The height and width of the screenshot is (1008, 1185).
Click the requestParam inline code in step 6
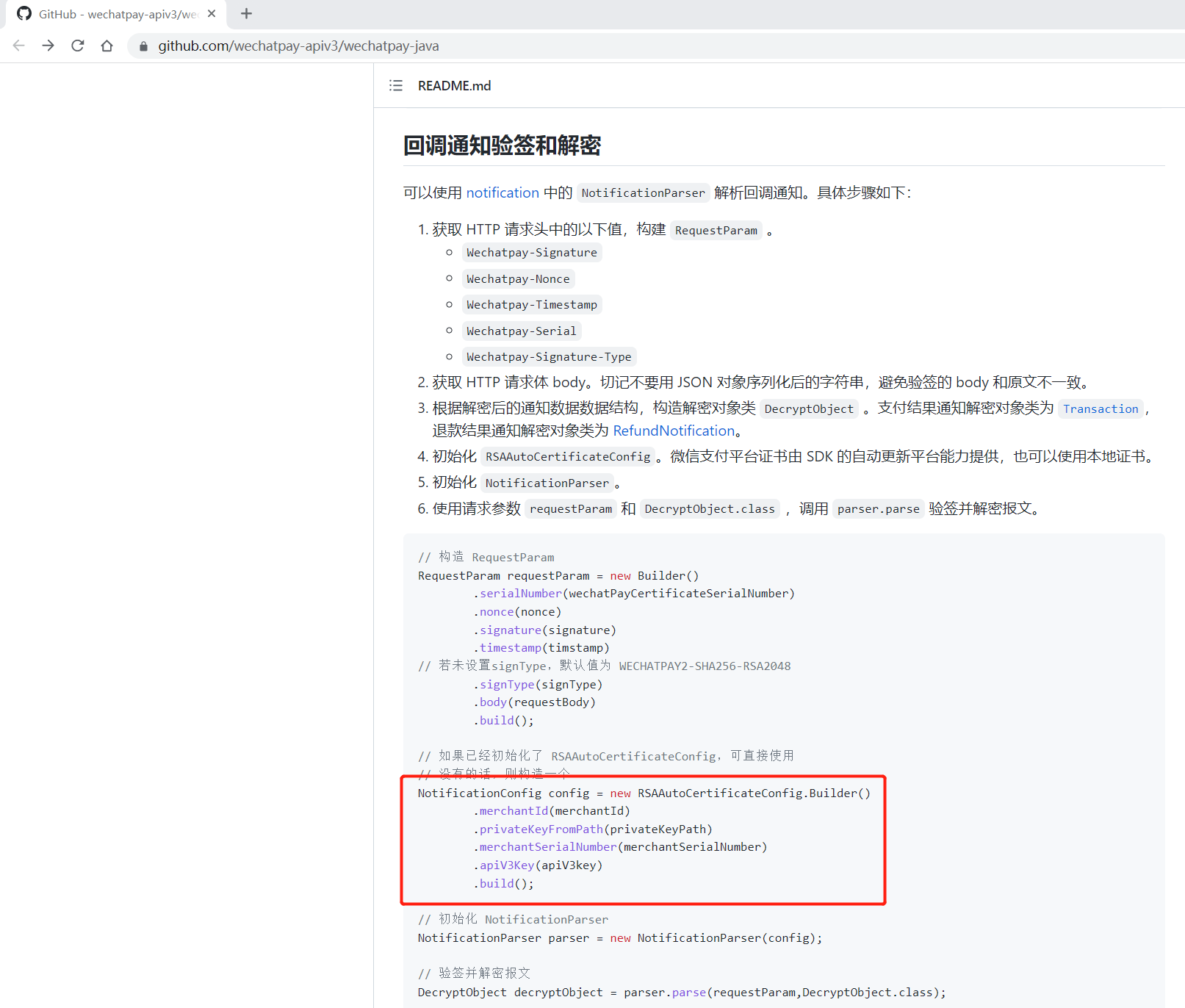(x=571, y=509)
